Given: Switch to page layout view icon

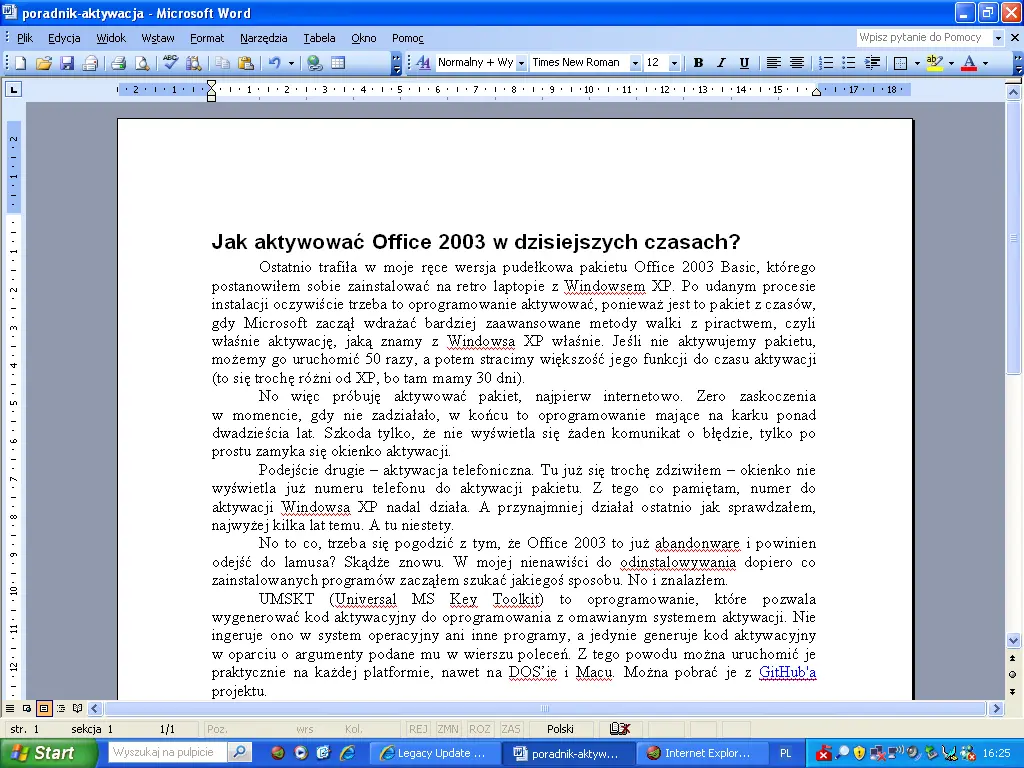Looking at the screenshot, I should point(44,708).
